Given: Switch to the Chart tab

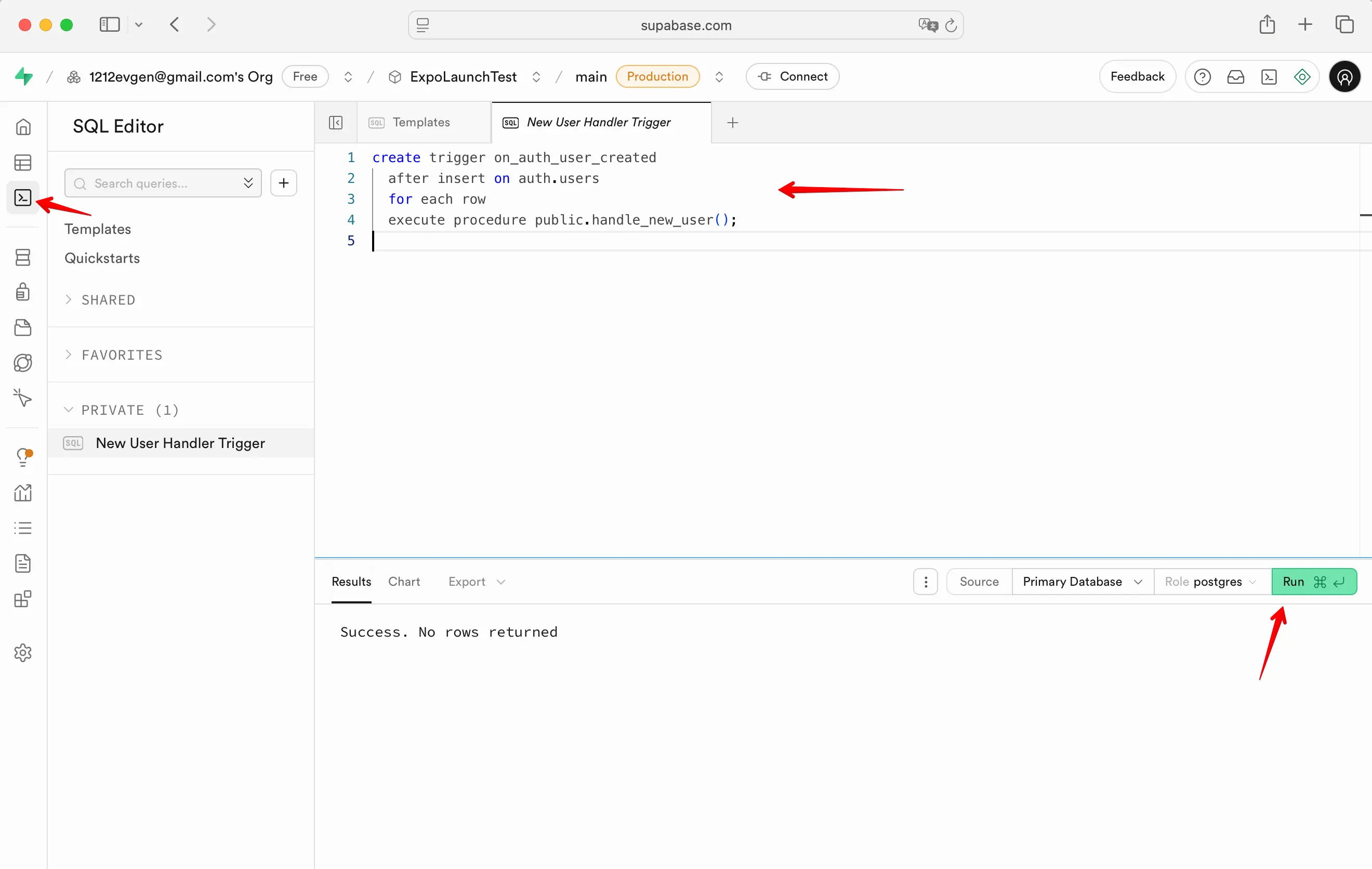Looking at the screenshot, I should click(404, 582).
